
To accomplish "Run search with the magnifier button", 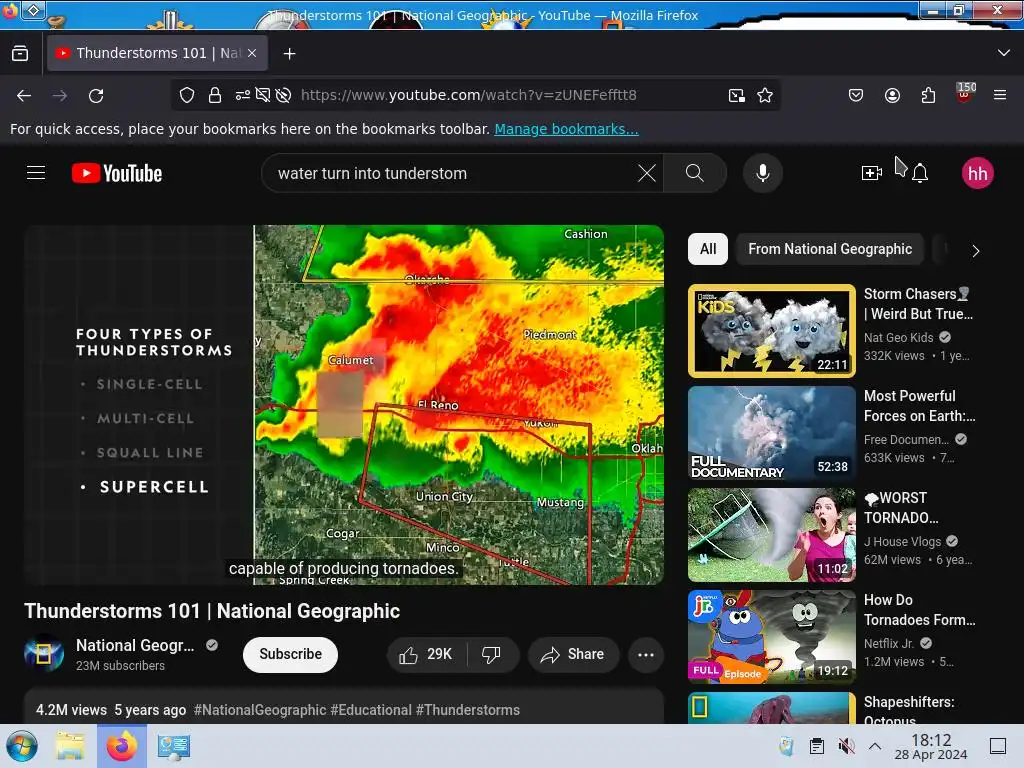I will pos(695,173).
